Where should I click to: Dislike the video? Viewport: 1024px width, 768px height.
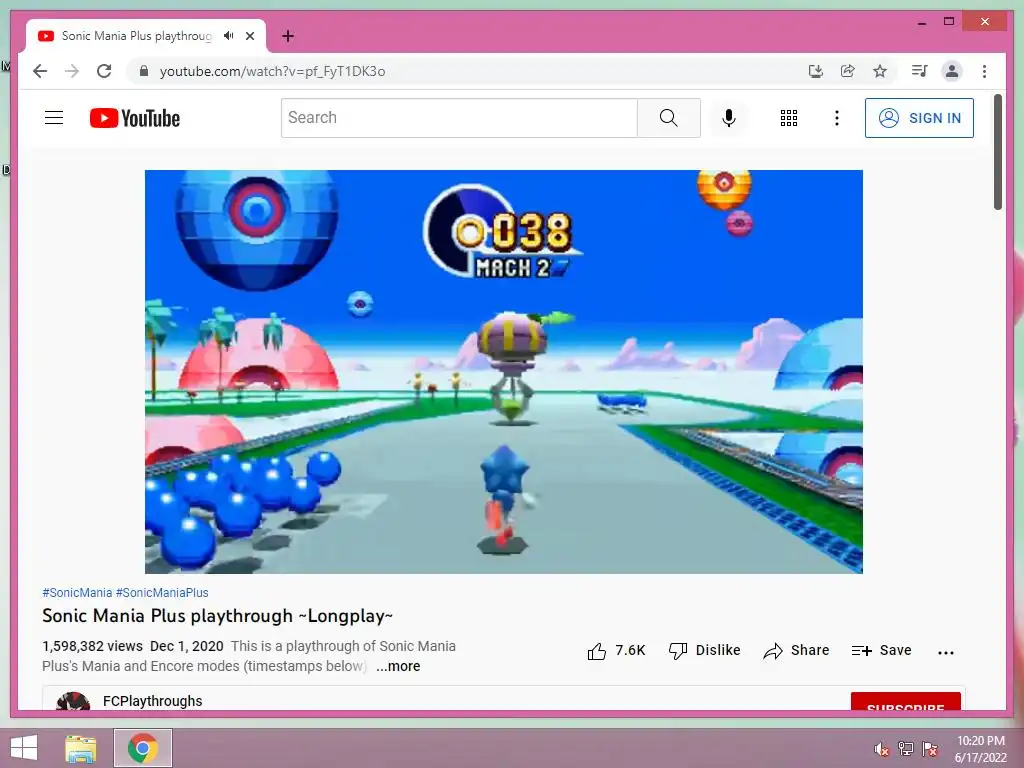coord(705,650)
